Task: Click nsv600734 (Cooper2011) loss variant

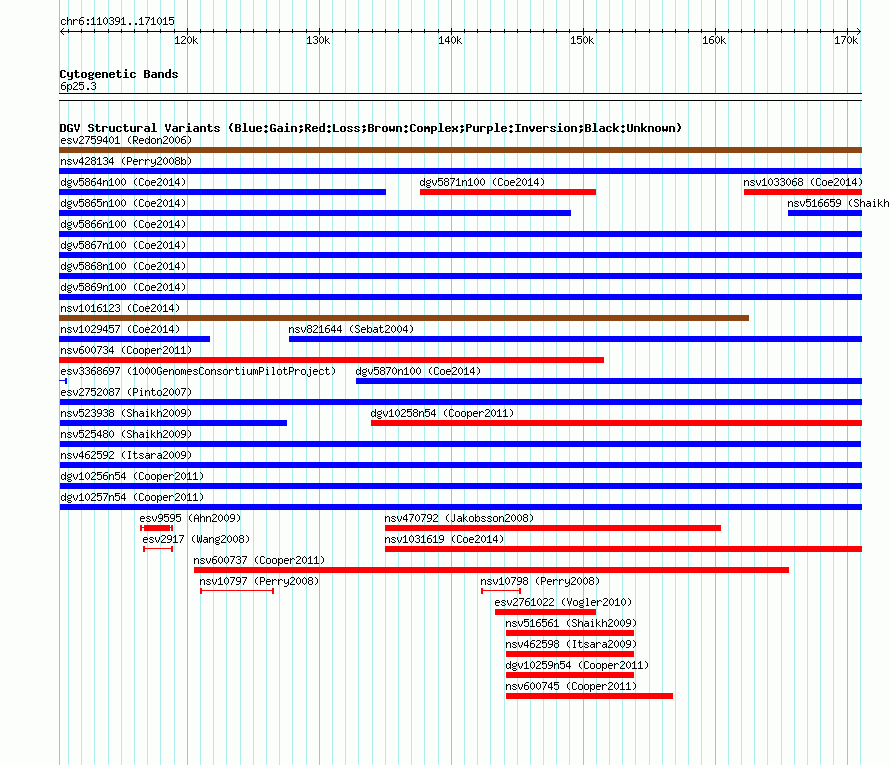Action: (331, 360)
